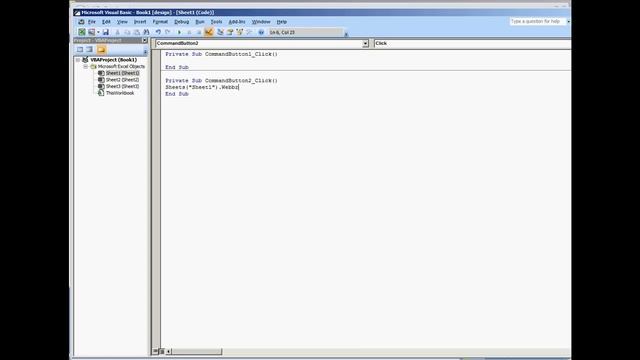Open the Insert menu
Image resolution: width=640 pixels, height=360 pixels.
pyautogui.click(x=140, y=22)
